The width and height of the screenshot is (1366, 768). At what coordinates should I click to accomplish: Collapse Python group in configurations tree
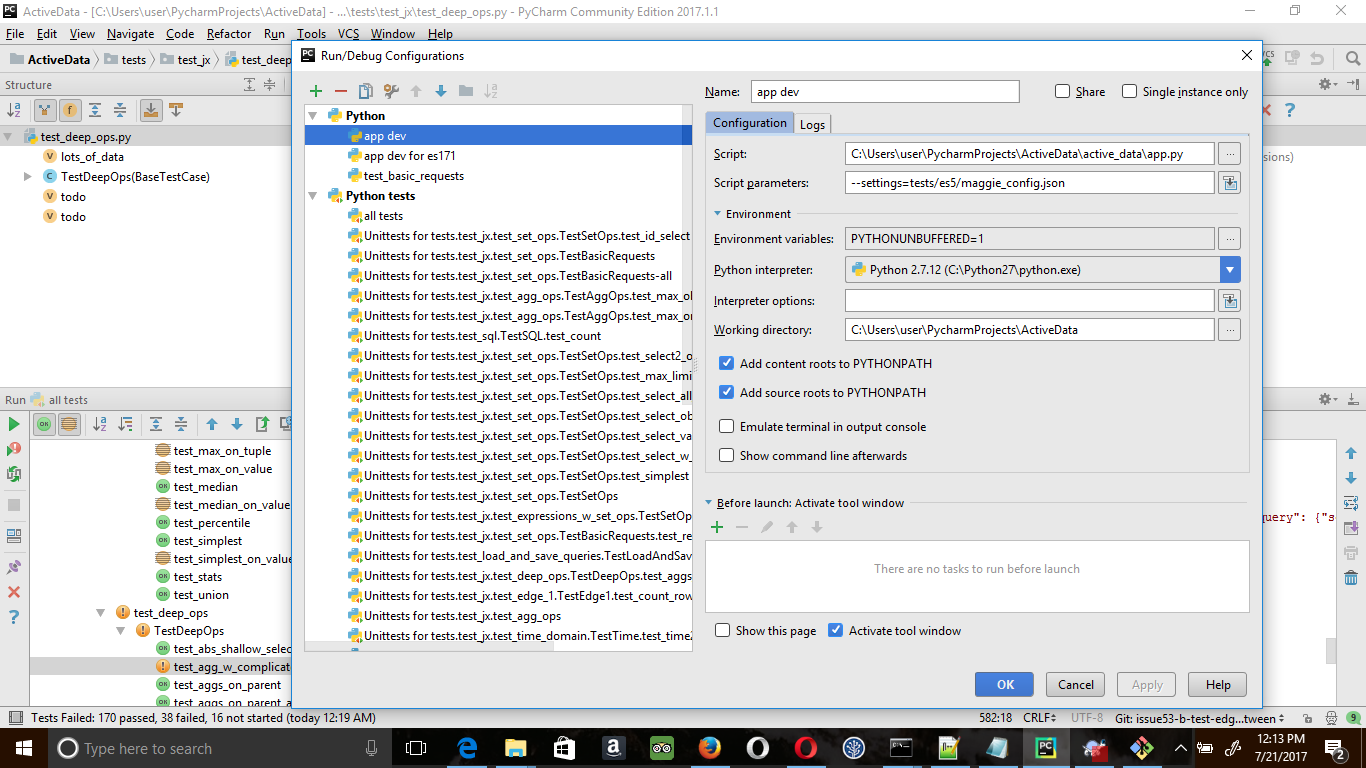[x=312, y=116]
